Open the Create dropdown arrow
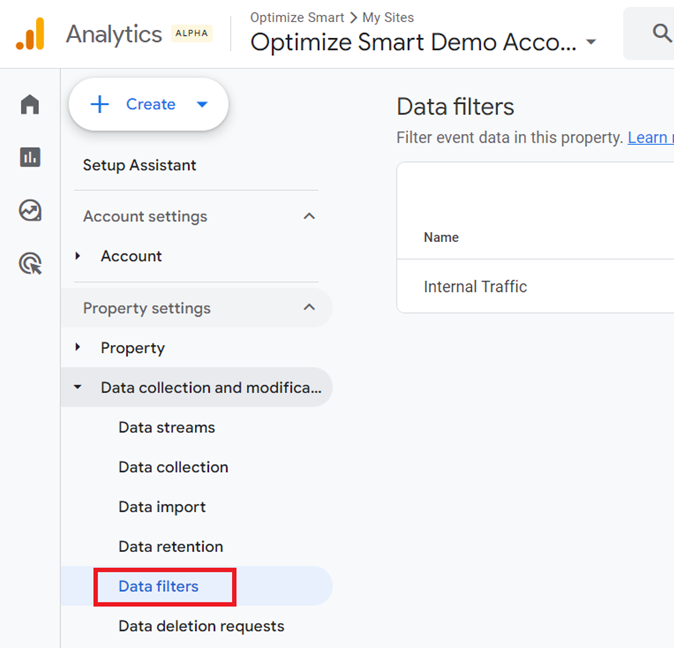This screenshot has height=648, width=674. click(x=202, y=104)
